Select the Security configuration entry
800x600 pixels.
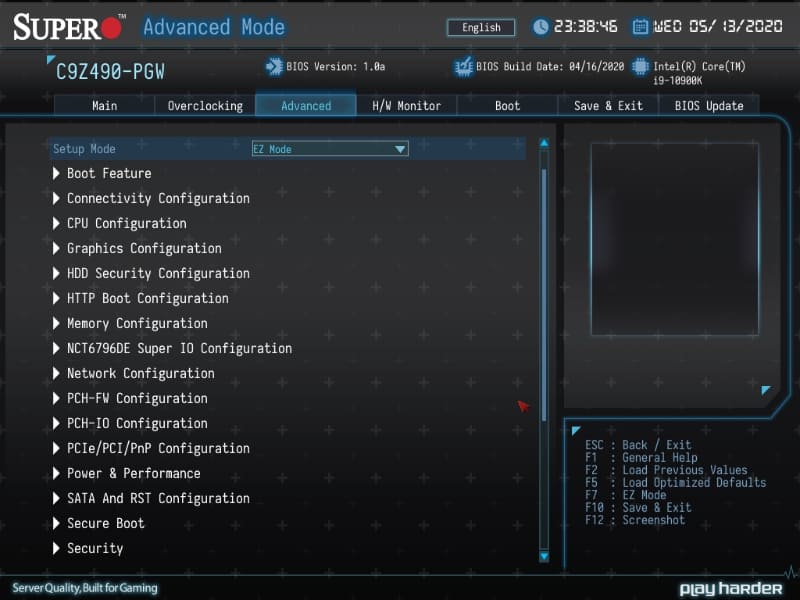[97, 548]
